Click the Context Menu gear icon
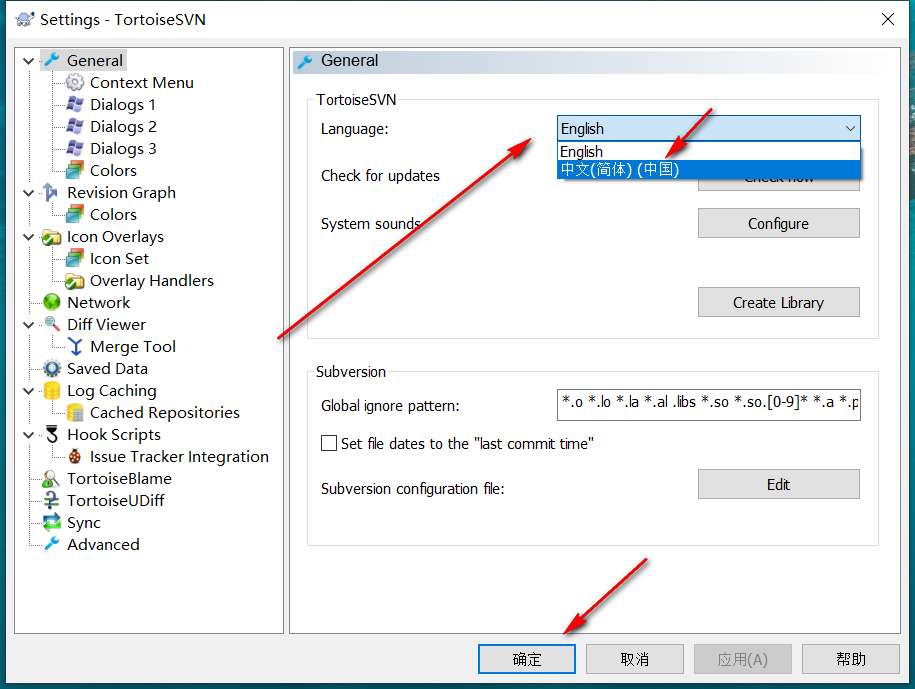The height and width of the screenshot is (689, 915). point(75,82)
